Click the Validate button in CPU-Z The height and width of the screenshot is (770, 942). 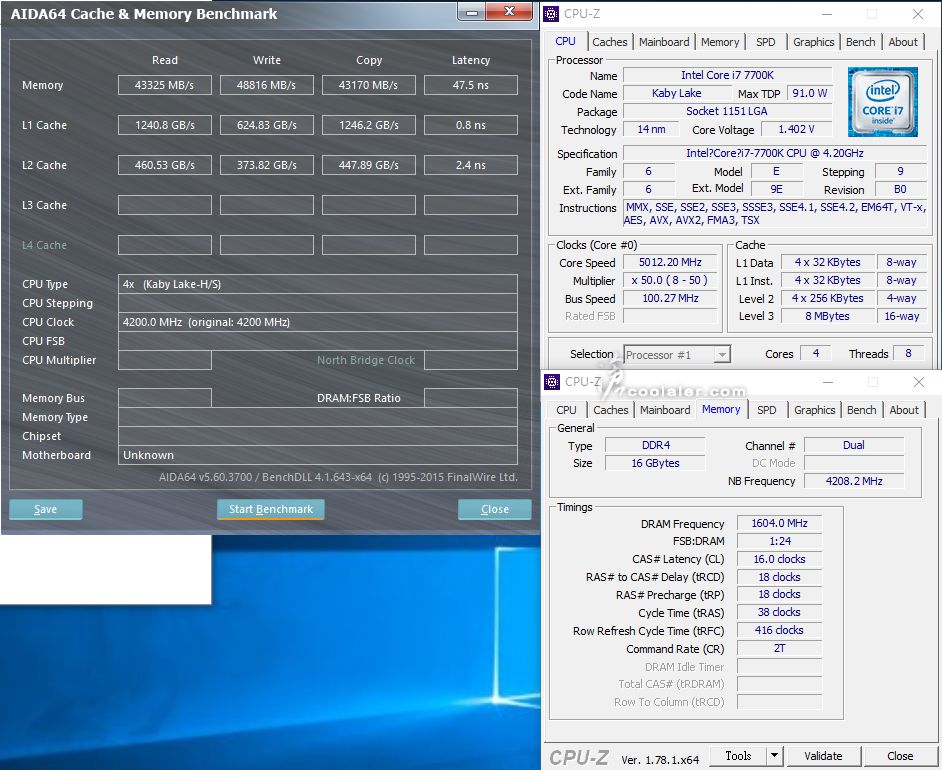tap(823, 756)
